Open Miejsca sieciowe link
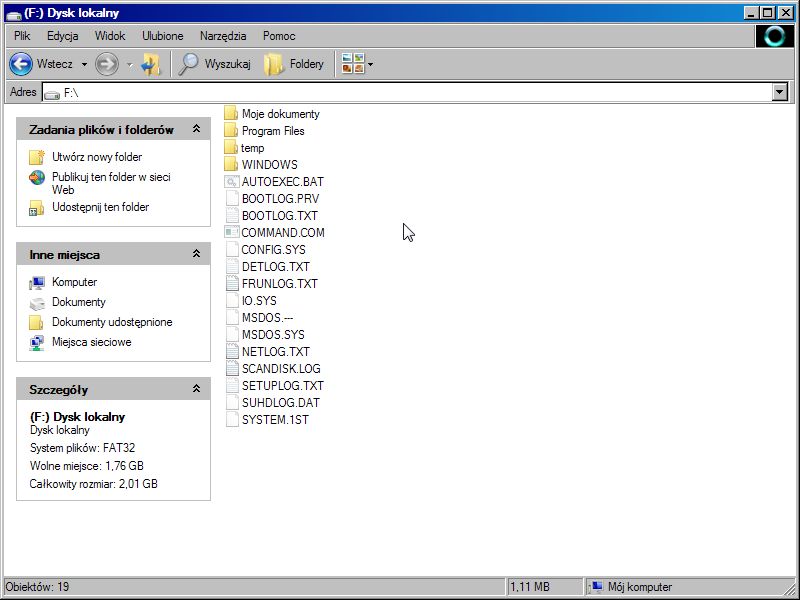 pos(92,342)
